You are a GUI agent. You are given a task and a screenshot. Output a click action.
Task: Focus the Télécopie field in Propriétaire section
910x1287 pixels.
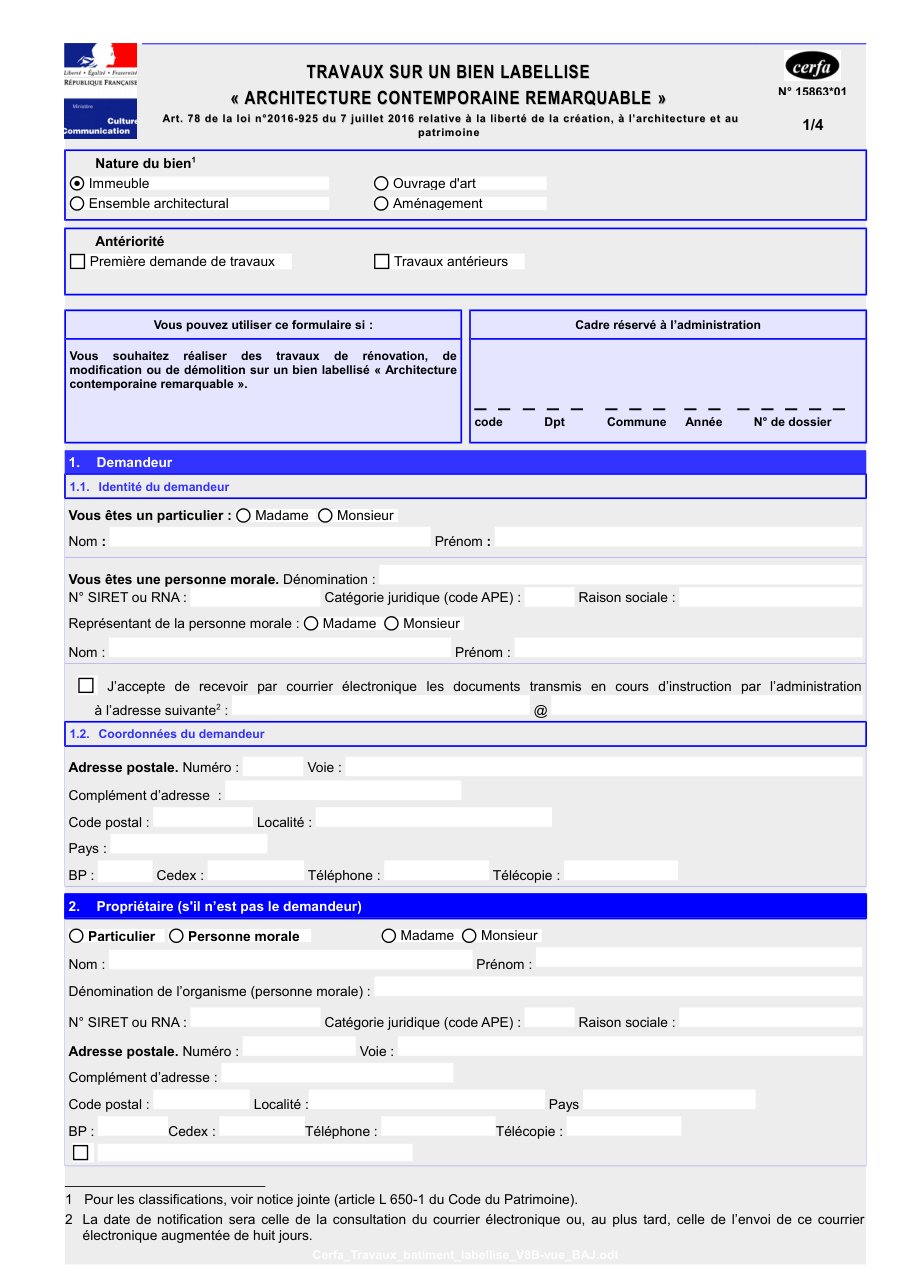[624, 1127]
